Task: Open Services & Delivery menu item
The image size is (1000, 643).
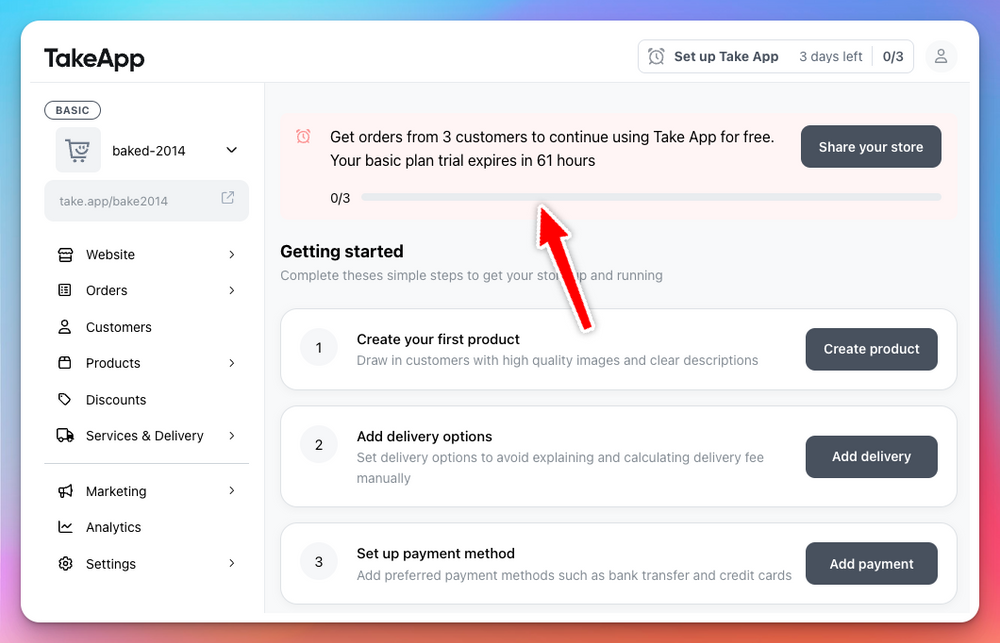Action: 146,436
